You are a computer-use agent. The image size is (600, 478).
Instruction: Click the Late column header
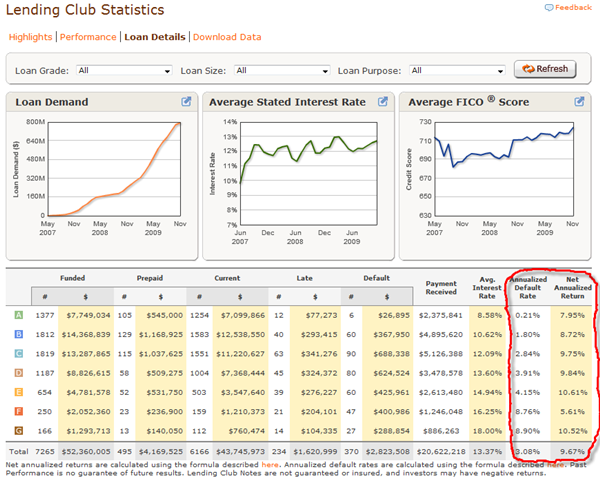[x=304, y=278]
